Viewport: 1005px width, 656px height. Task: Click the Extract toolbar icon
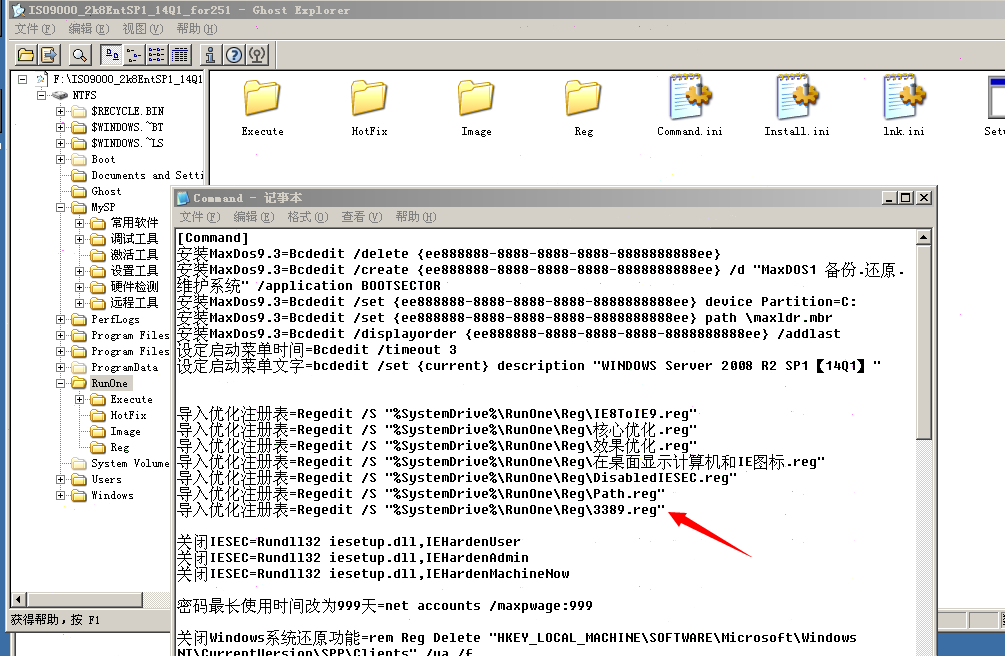(x=49, y=54)
